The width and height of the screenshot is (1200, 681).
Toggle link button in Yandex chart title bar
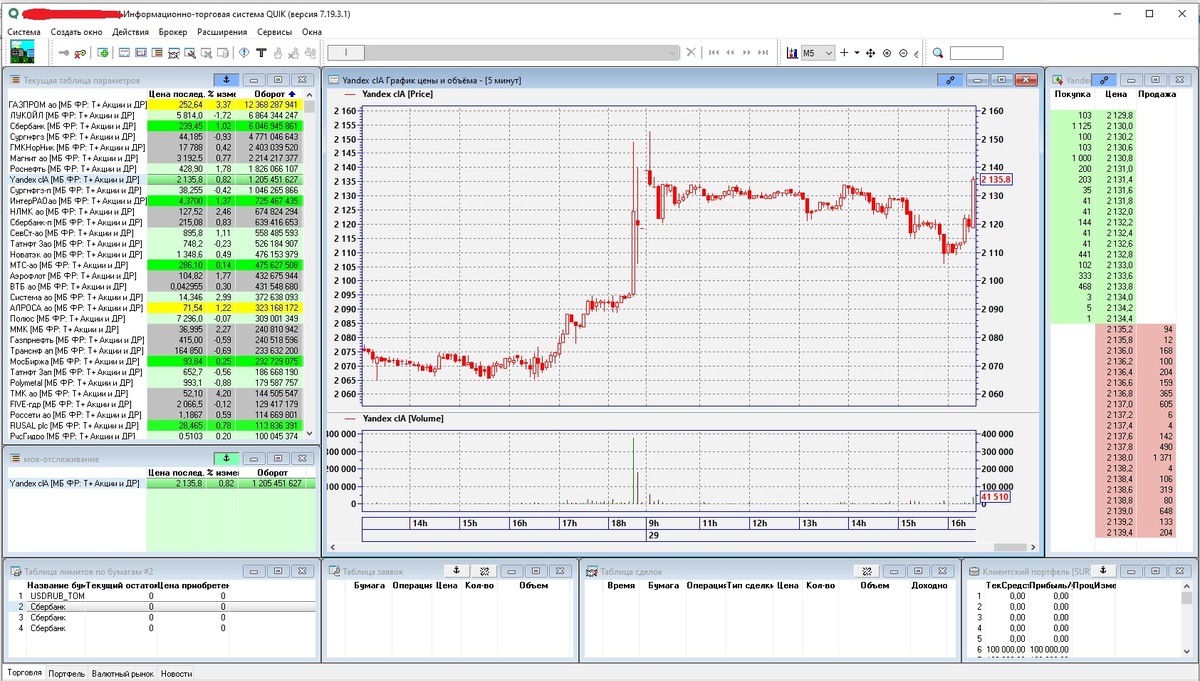pyautogui.click(x=951, y=80)
